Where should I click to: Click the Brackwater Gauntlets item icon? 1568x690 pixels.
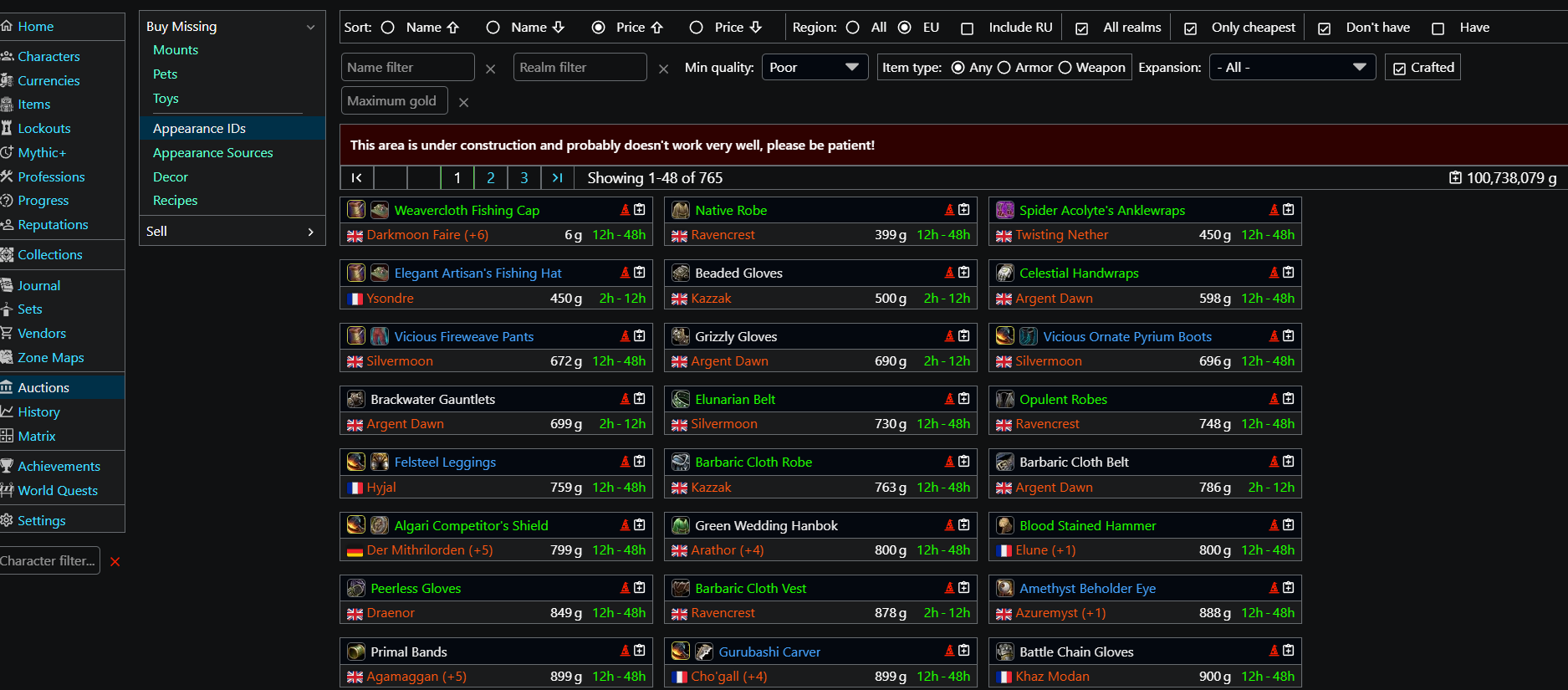pyautogui.click(x=356, y=399)
